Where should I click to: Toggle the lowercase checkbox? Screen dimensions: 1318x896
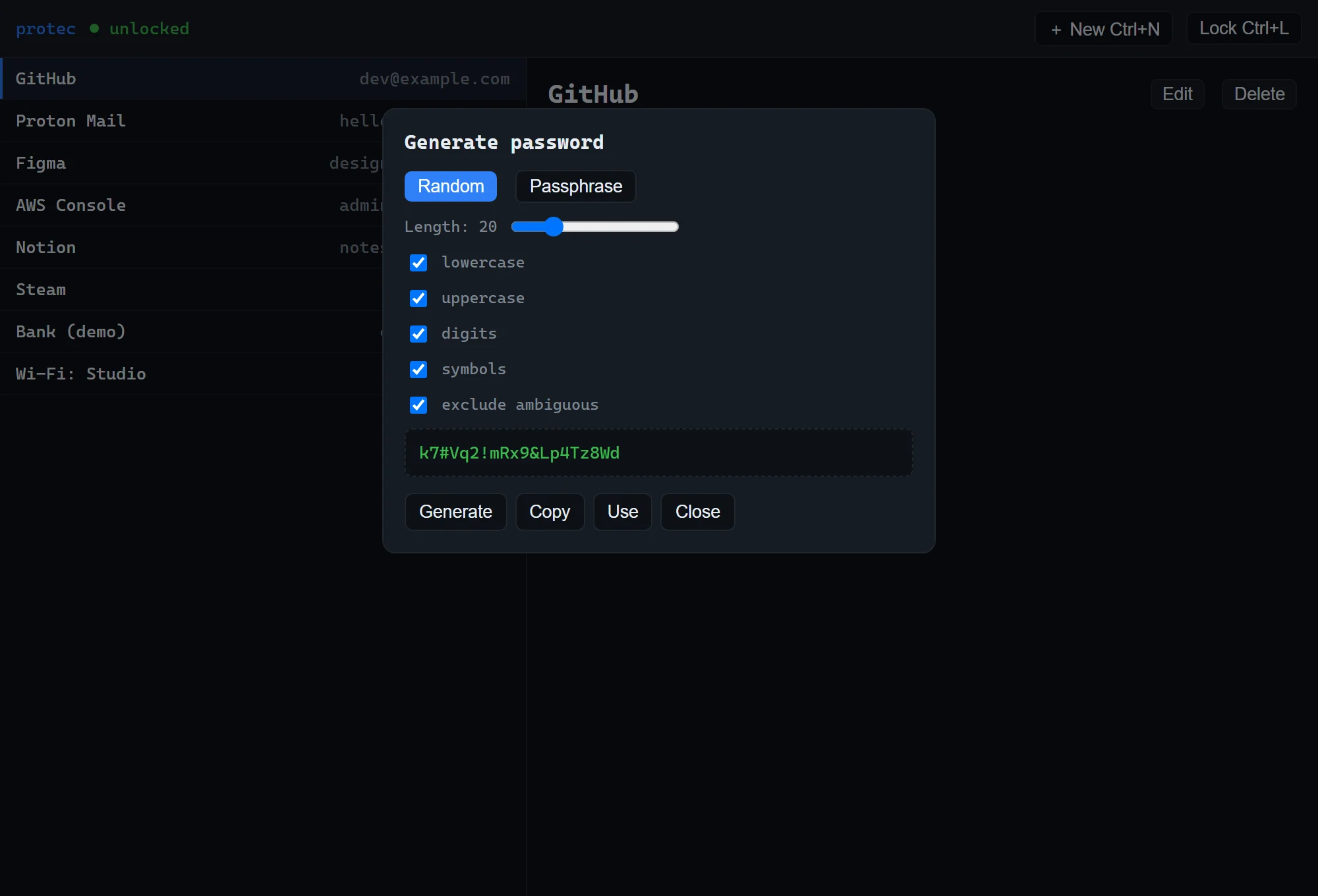[418, 263]
